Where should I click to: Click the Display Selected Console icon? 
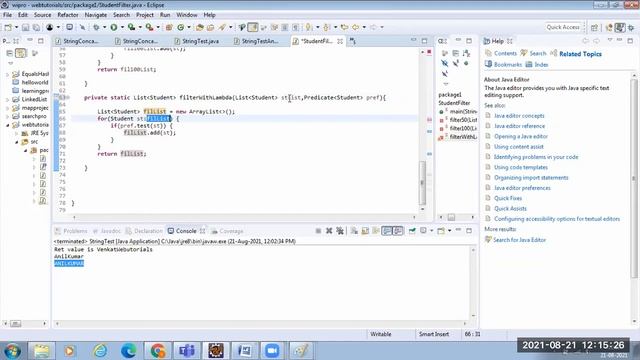pos(424,231)
